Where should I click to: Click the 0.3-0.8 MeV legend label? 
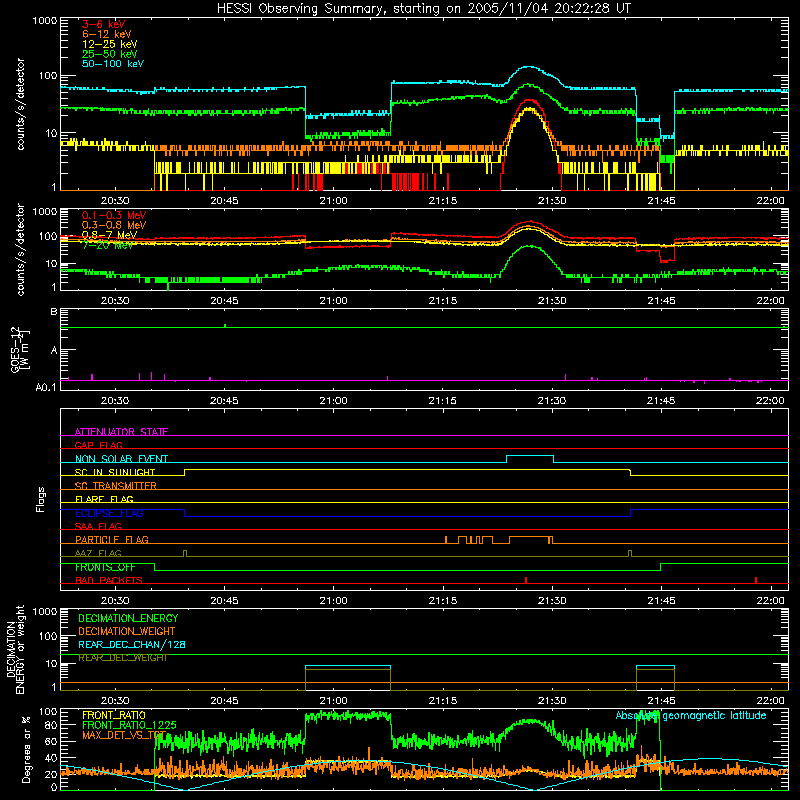[x=114, y=225]
